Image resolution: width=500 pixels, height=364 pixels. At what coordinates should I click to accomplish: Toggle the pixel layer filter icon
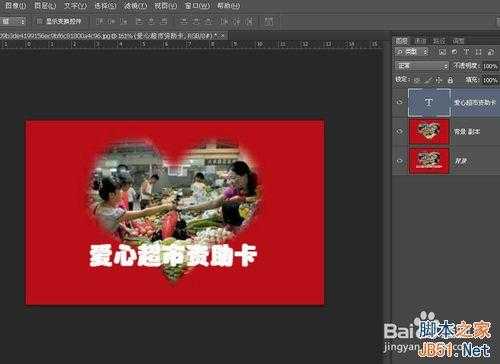click(442, 52)
